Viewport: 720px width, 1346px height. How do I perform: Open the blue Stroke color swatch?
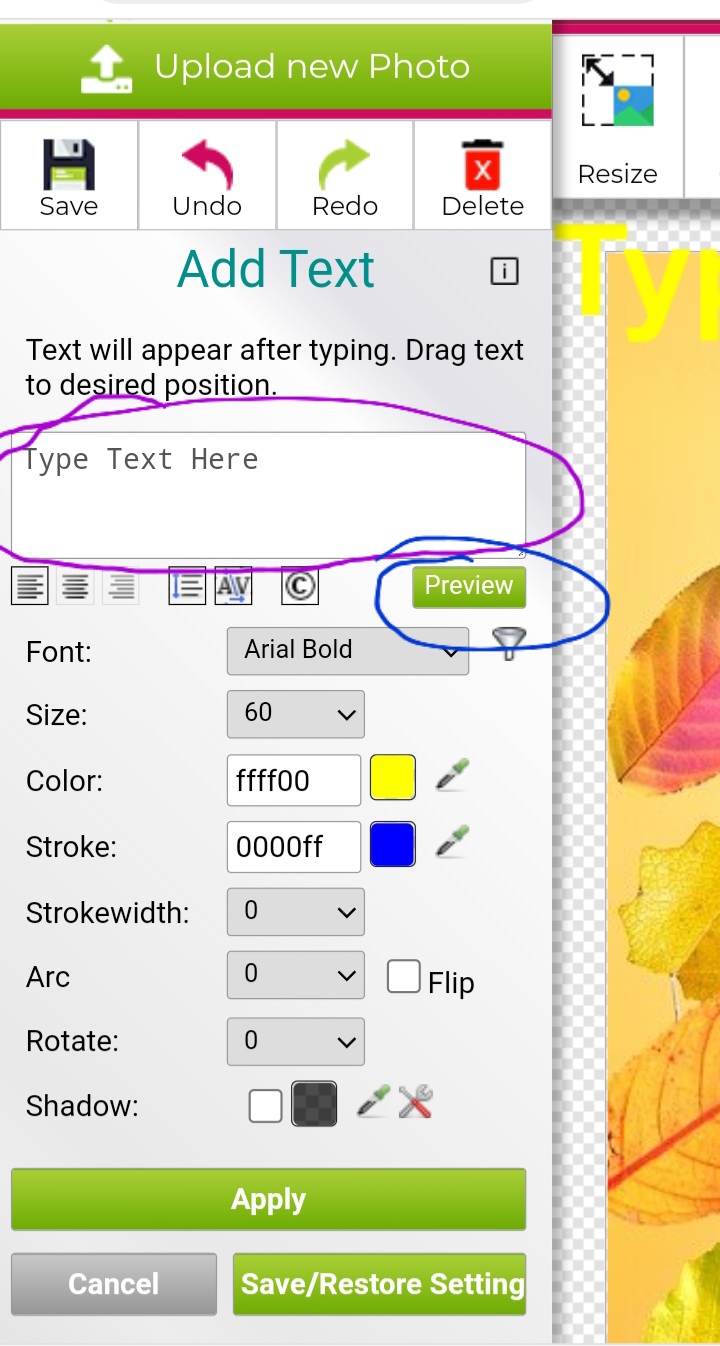point(392,845)
